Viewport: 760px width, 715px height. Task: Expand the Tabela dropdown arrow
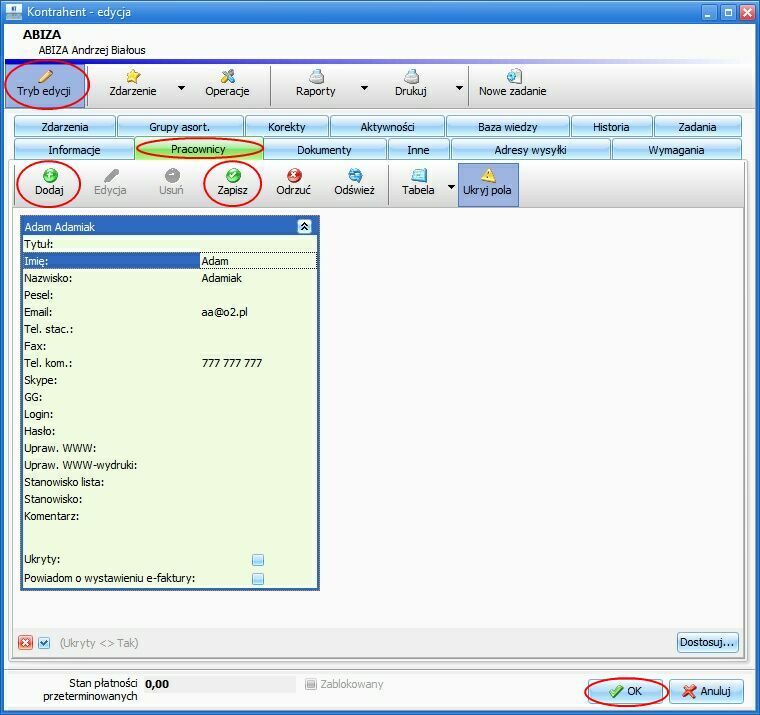tap(451, 187)
